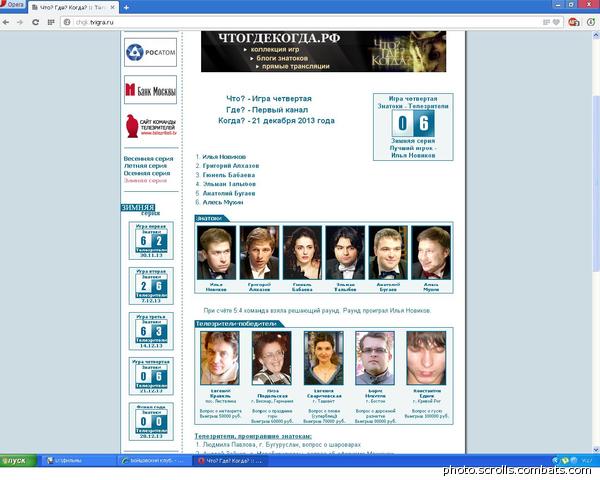Screen dimensions: 600x480
Task: Reload the current page
Action: point(36,22)
